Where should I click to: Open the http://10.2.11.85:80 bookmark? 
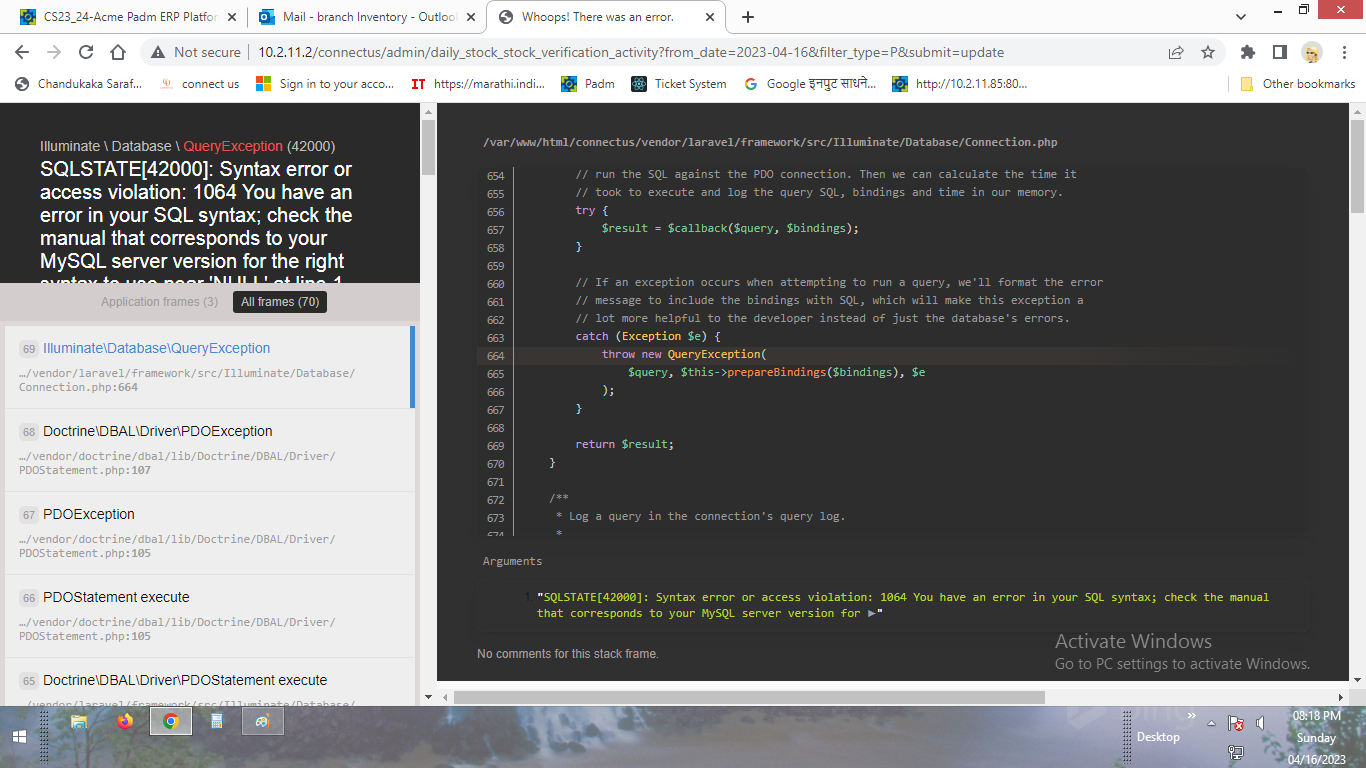(960, 84)
